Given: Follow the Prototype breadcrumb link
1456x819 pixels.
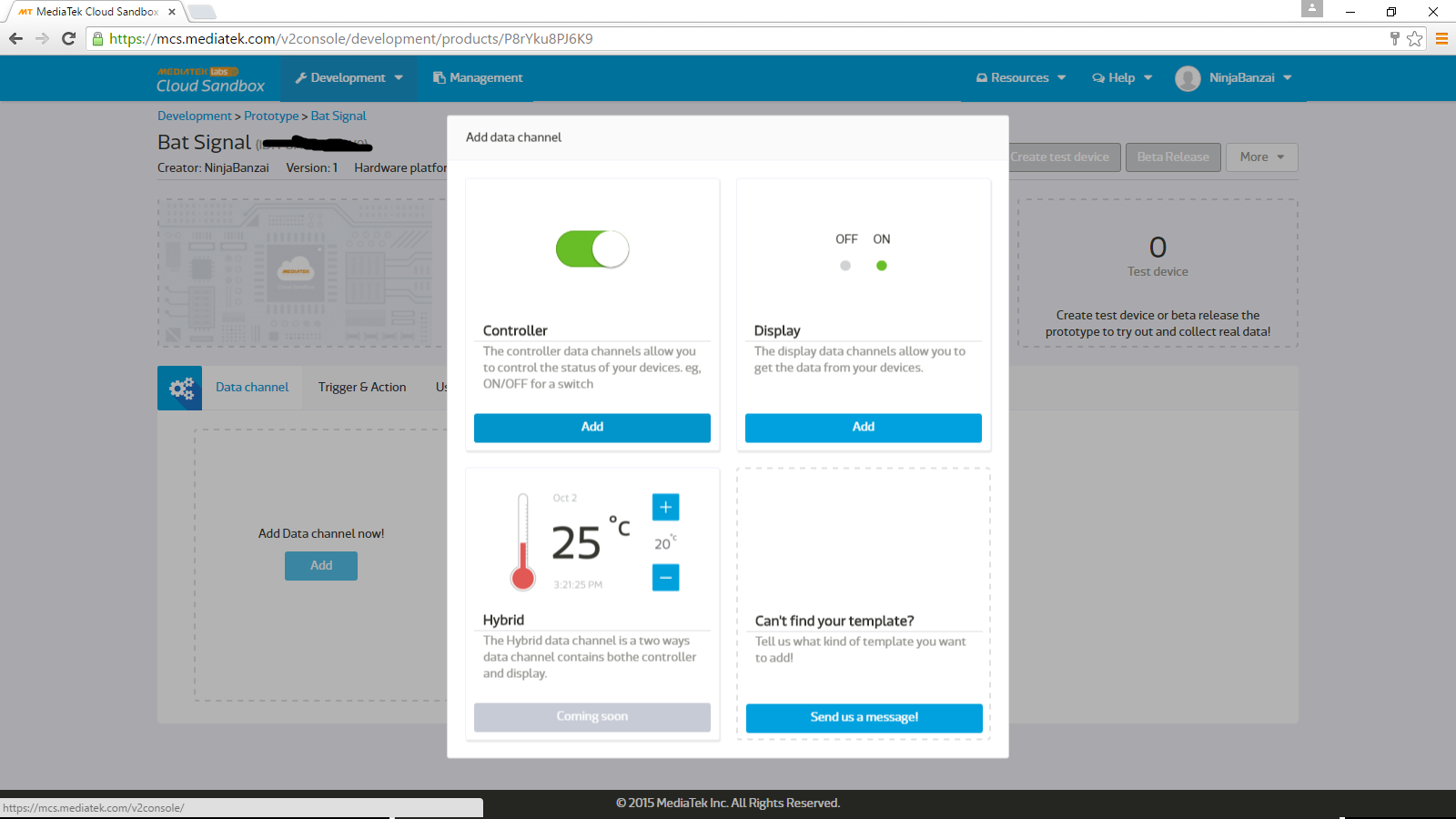Looking at the screenshot, I should [271, 116].
